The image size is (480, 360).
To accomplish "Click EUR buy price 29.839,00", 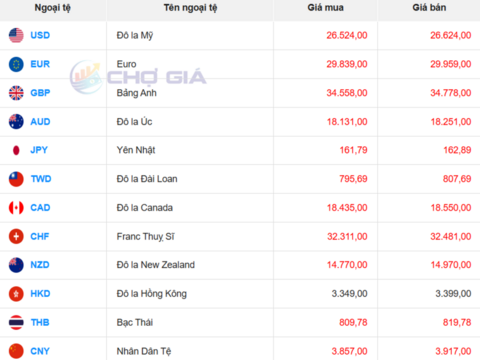I will pyautogui.click(x=347, y=64).
